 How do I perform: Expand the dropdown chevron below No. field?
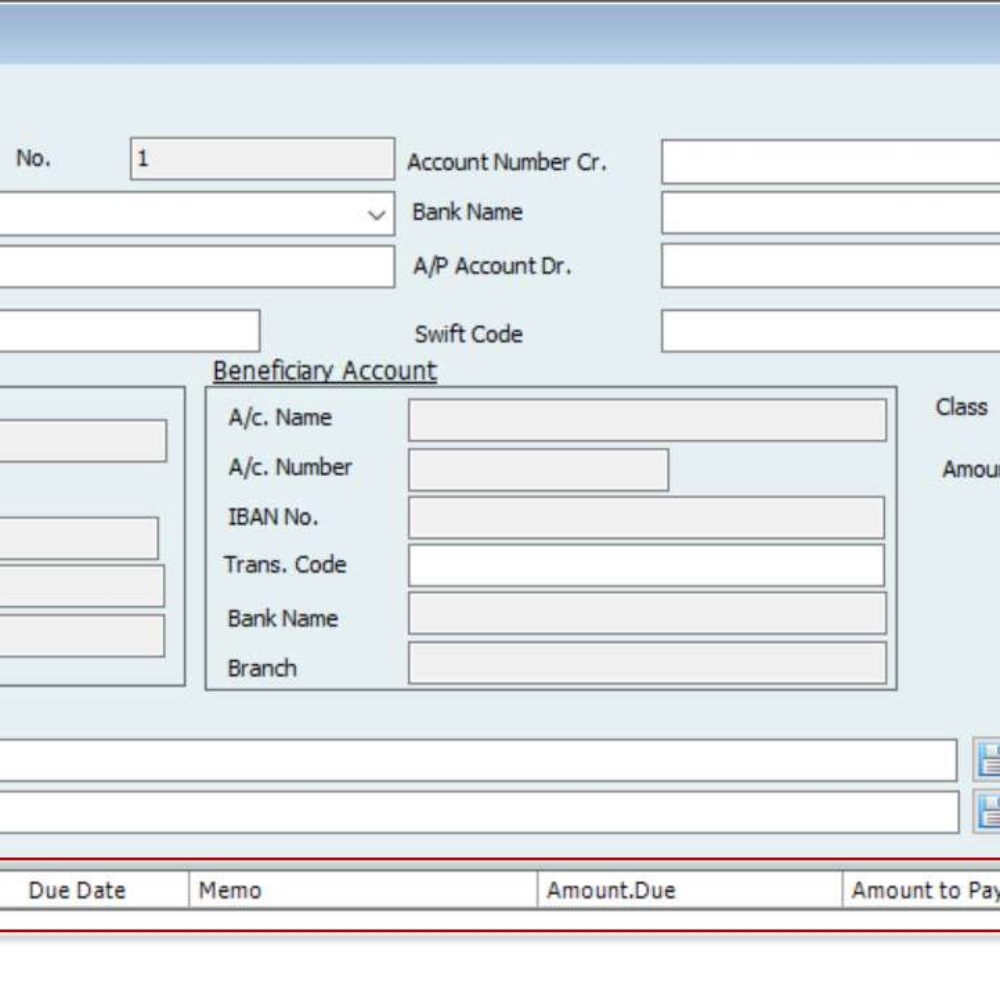[x=376, y=215]
